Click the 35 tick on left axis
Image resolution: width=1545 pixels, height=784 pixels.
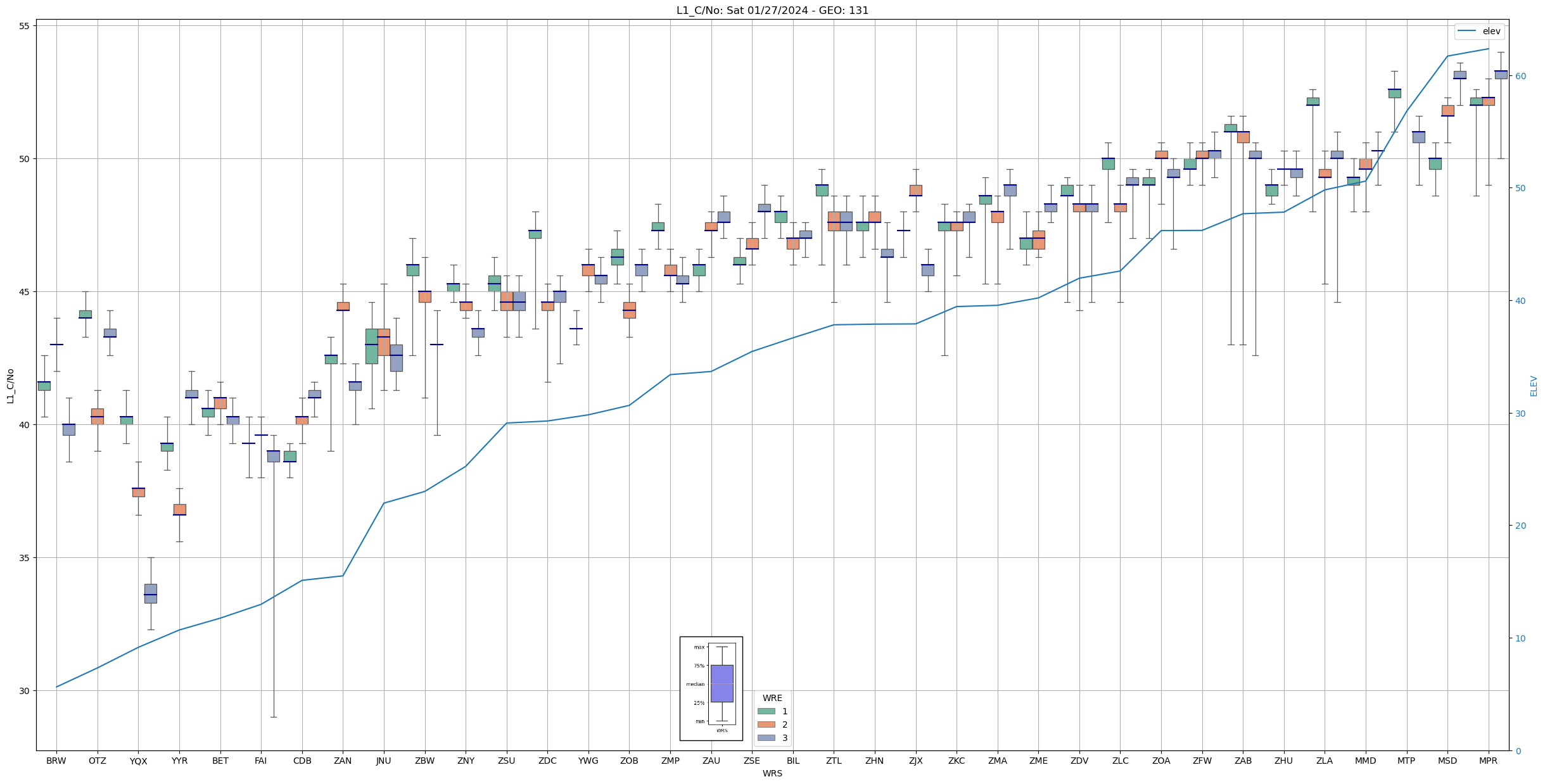coord(25,558)
